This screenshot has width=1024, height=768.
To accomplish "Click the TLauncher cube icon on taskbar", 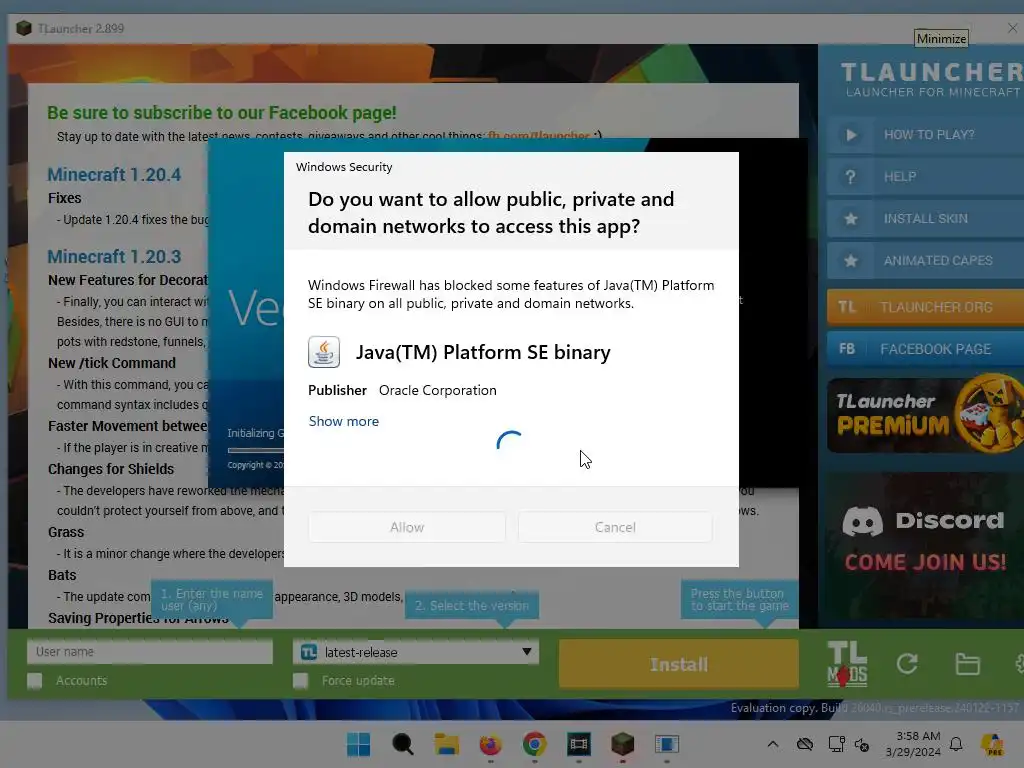I will [622, 744].
